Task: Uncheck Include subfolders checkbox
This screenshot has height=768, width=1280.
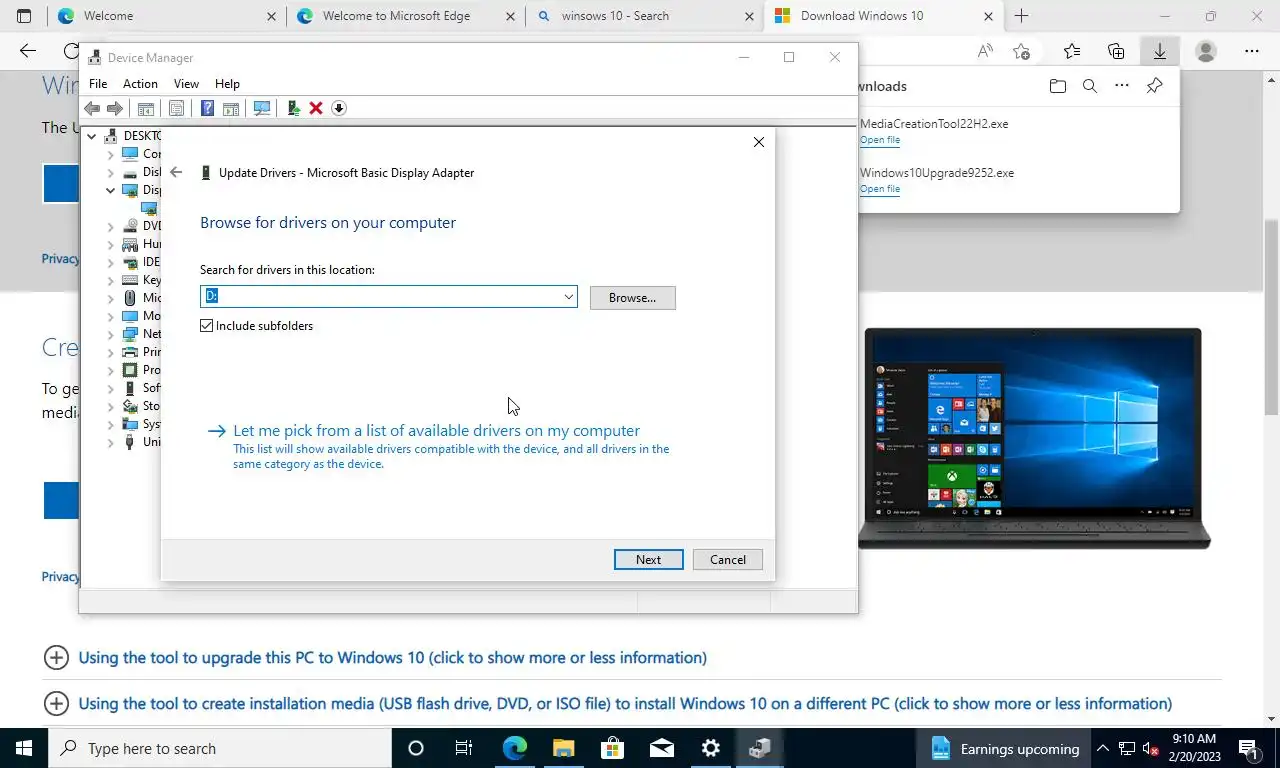Action: click(x=207, y=326)
